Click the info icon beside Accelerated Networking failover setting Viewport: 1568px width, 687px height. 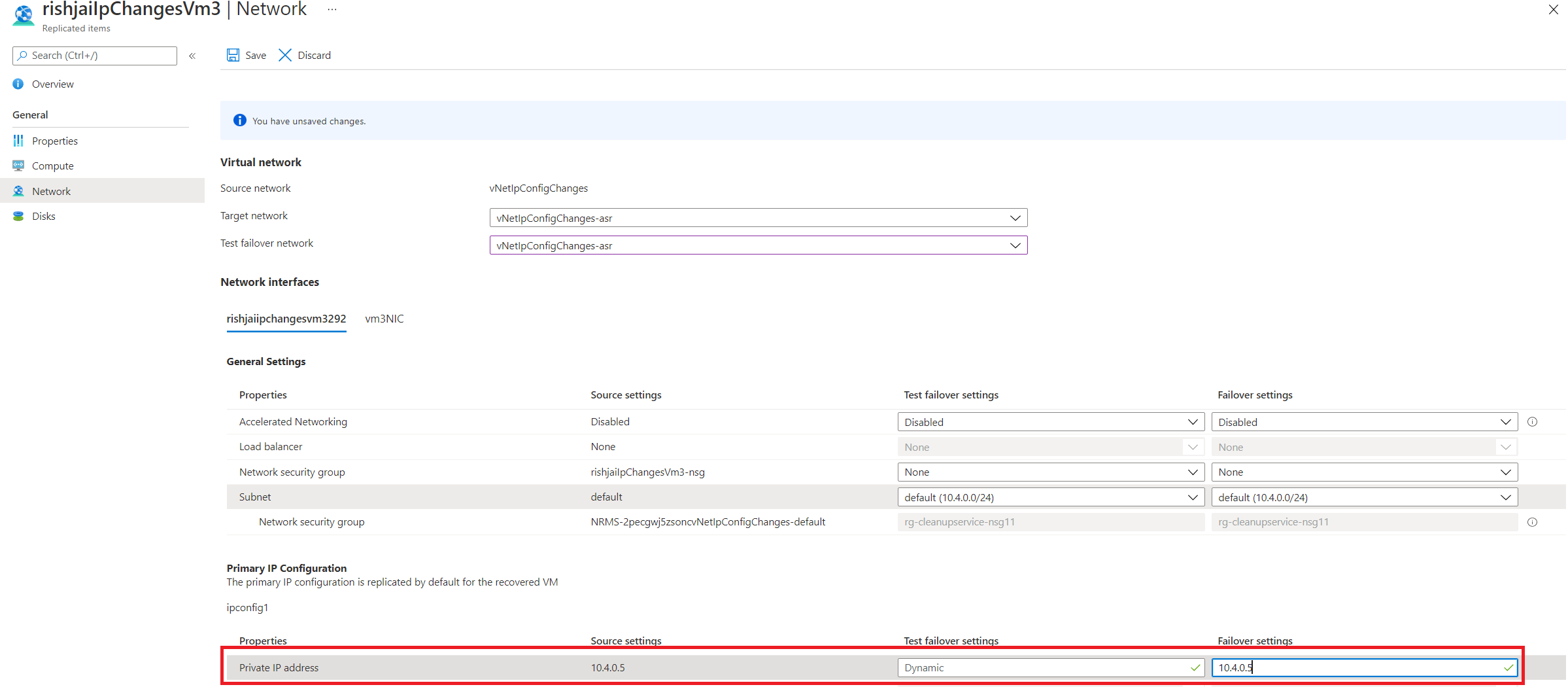[1533, 422]
